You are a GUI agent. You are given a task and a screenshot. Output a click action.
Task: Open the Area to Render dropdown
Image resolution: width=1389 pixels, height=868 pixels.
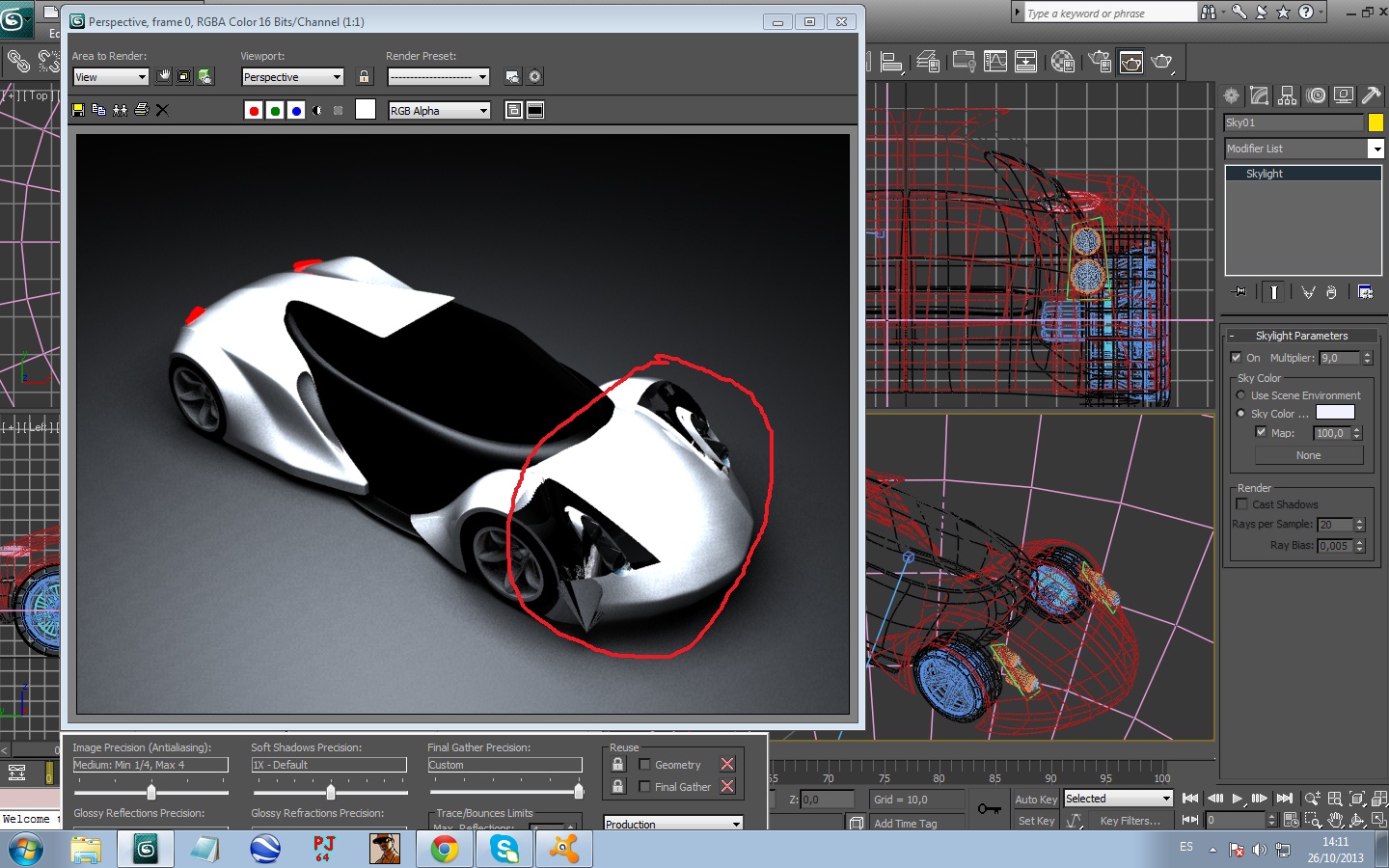click(110, 77)
